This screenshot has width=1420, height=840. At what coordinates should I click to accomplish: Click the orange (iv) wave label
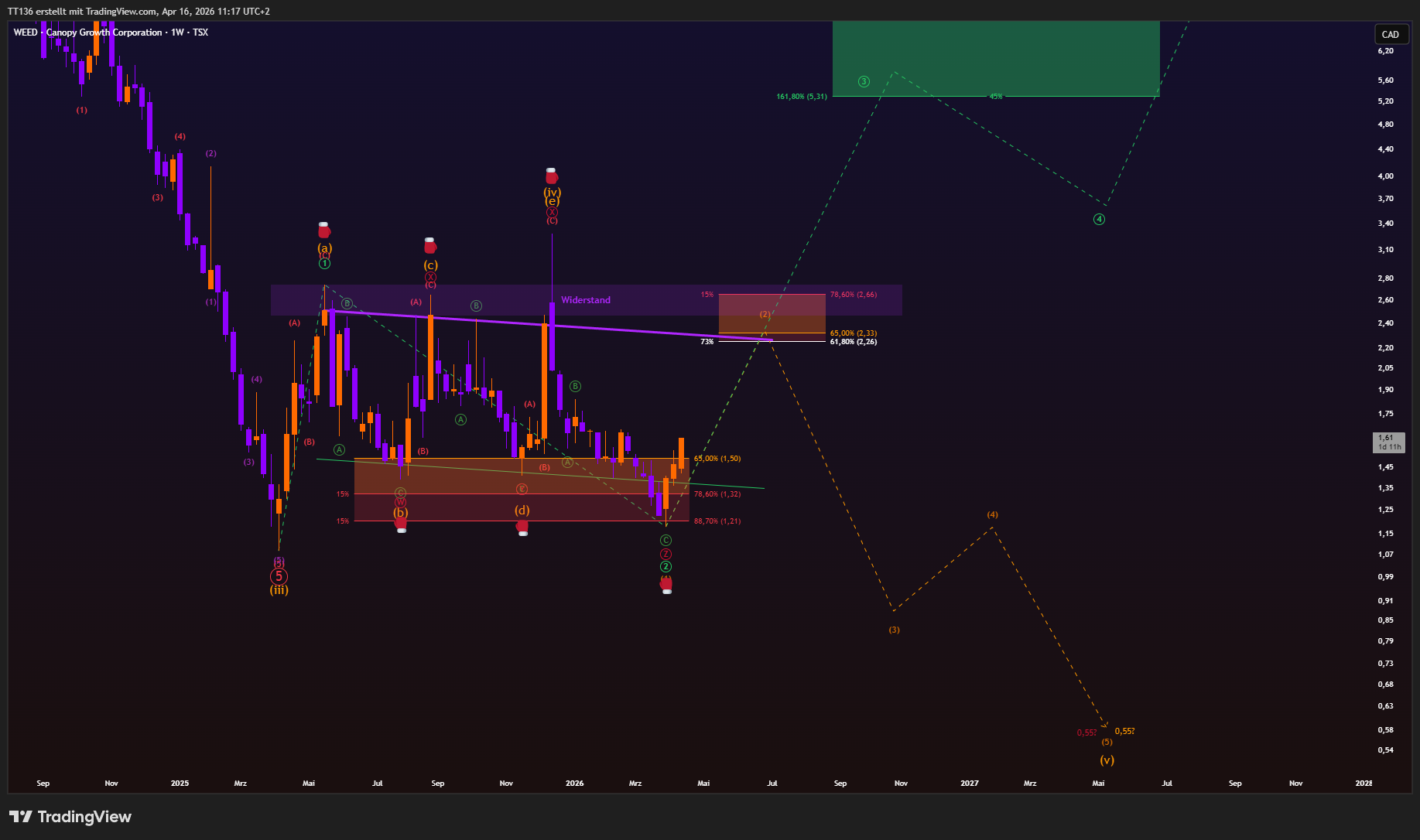[552, 192]
